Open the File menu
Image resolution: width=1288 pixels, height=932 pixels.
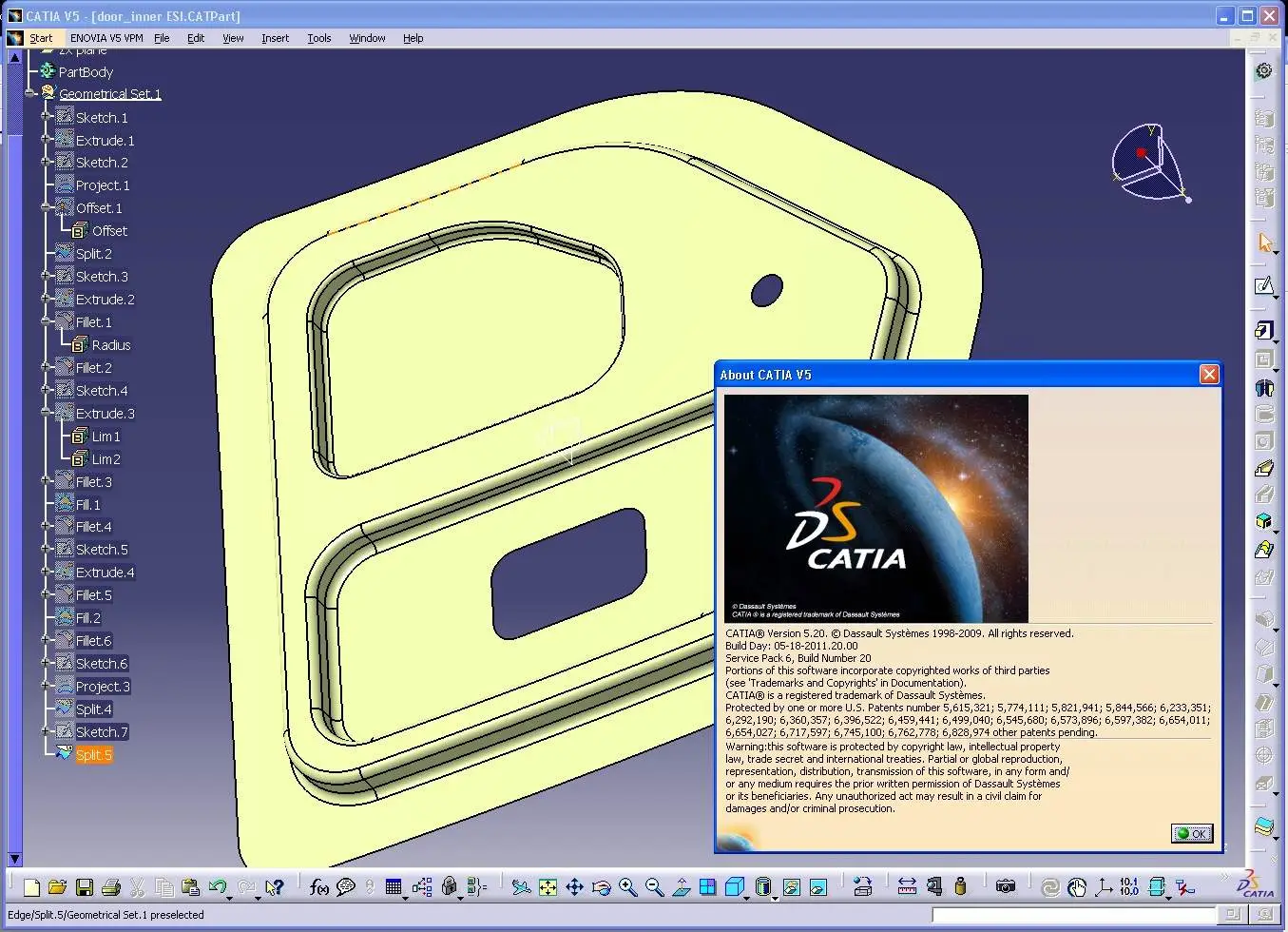(x=162, y=38)
